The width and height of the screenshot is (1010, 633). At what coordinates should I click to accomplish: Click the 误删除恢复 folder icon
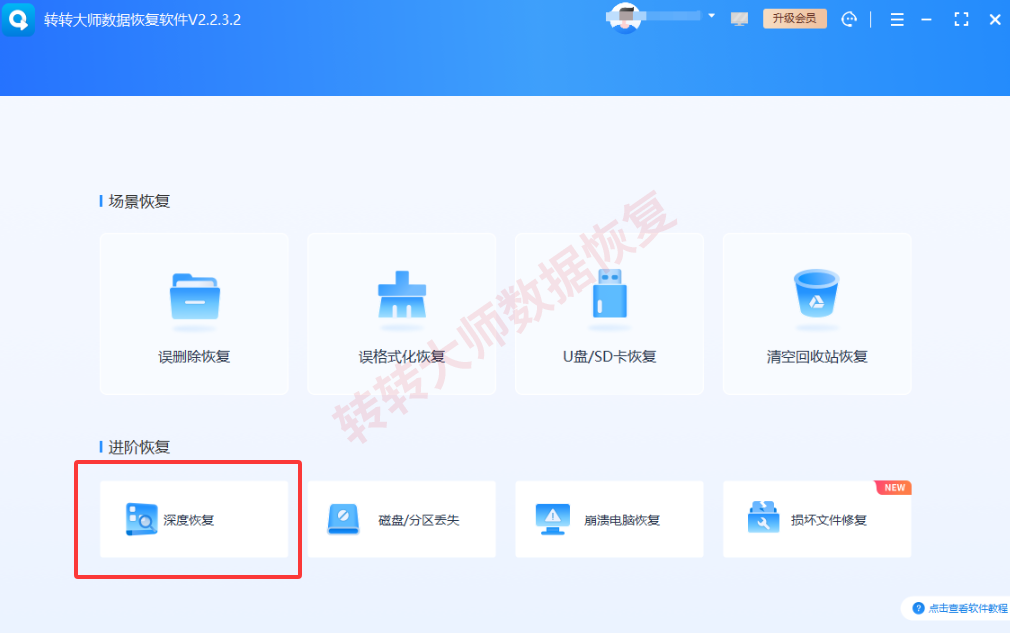point(195,297)
